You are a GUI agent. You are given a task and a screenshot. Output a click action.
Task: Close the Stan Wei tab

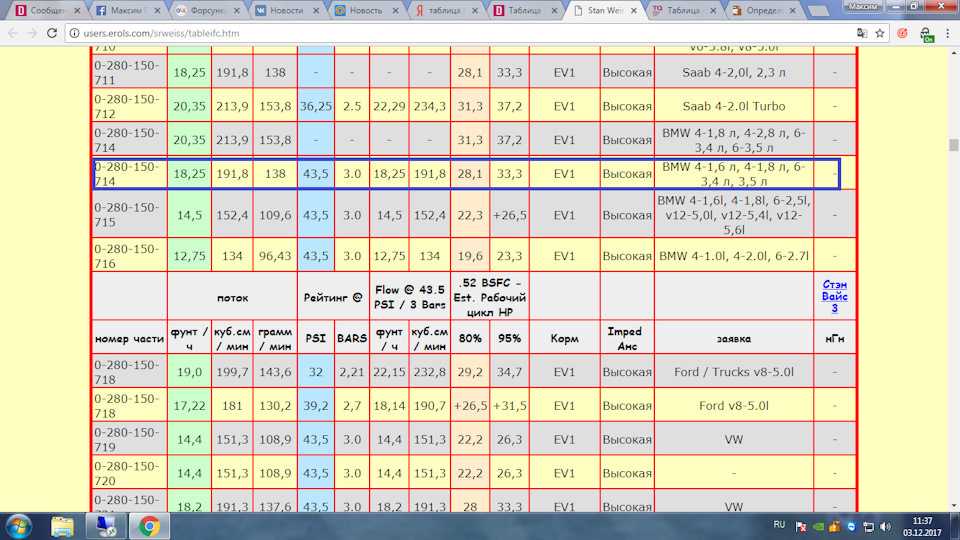(634, 10)
